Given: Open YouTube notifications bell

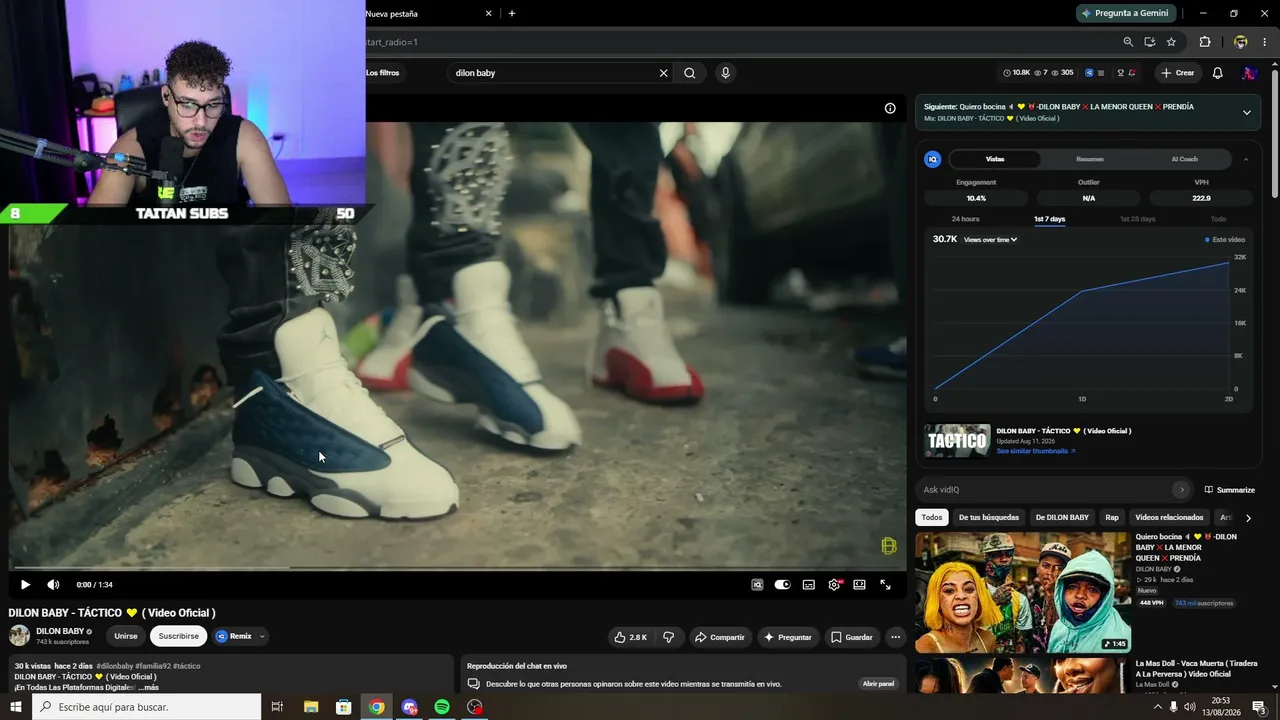Looking at the screenshot, I should tap(1217, 73).
